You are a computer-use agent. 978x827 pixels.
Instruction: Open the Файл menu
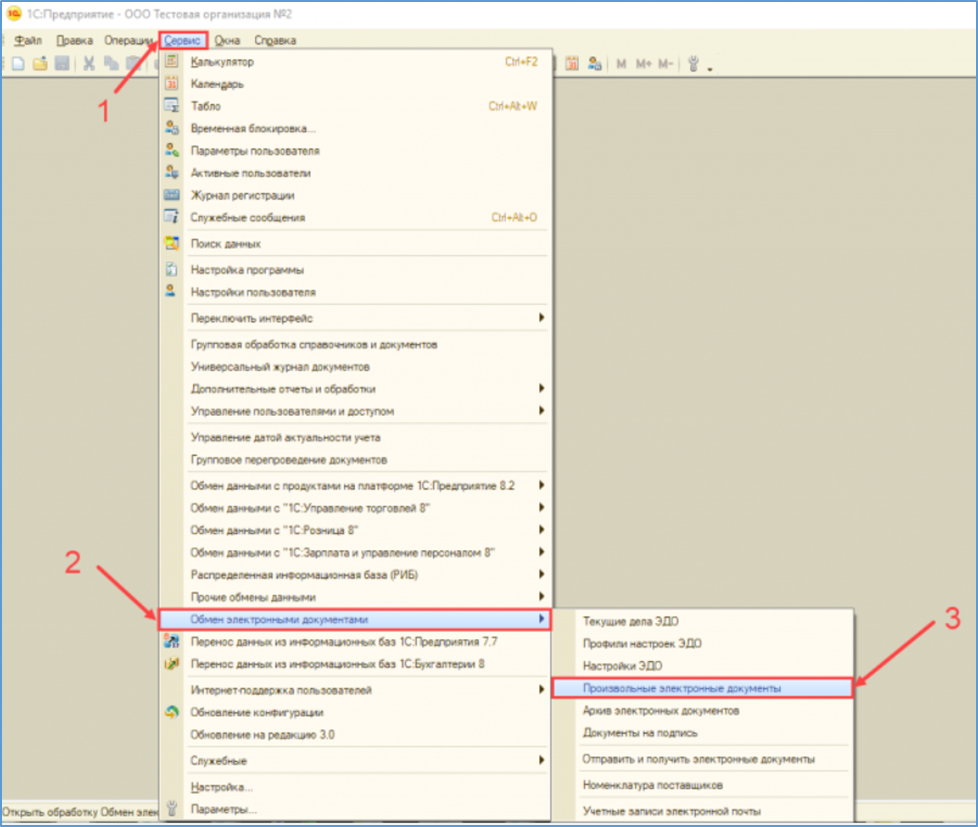[28, 40]
